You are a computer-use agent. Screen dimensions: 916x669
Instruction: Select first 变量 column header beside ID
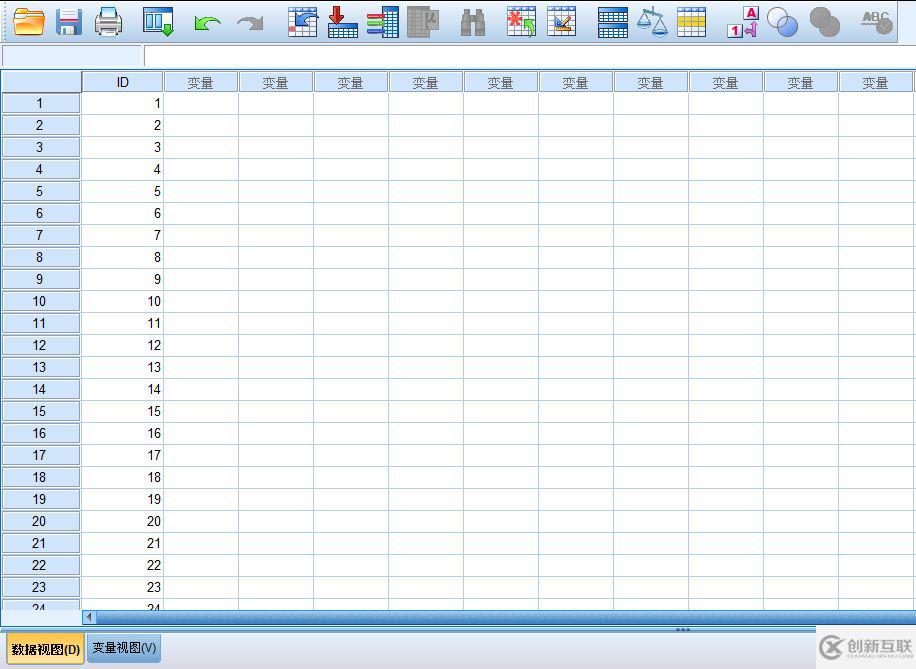pos(201,82)
